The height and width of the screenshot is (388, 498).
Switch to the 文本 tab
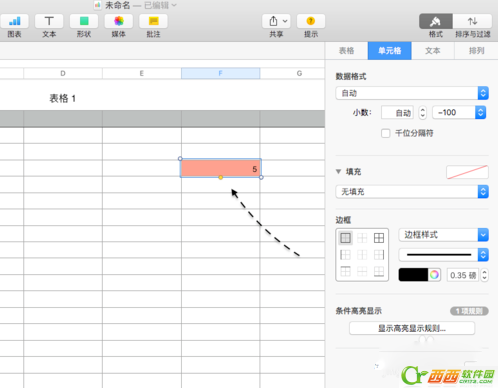tap(433, 51)
